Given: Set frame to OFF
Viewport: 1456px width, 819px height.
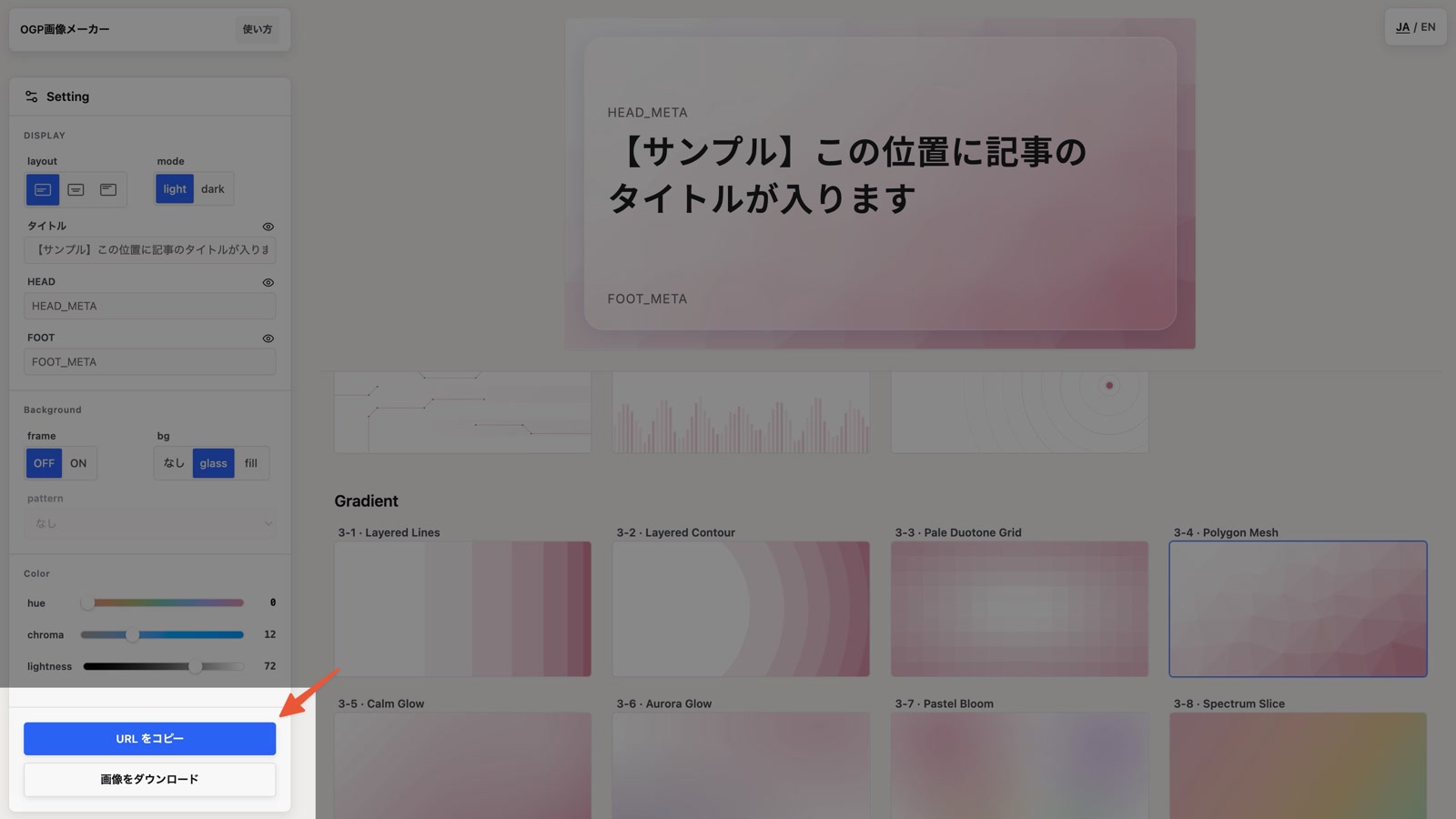Looking at the screenshot, I should 44,463.
